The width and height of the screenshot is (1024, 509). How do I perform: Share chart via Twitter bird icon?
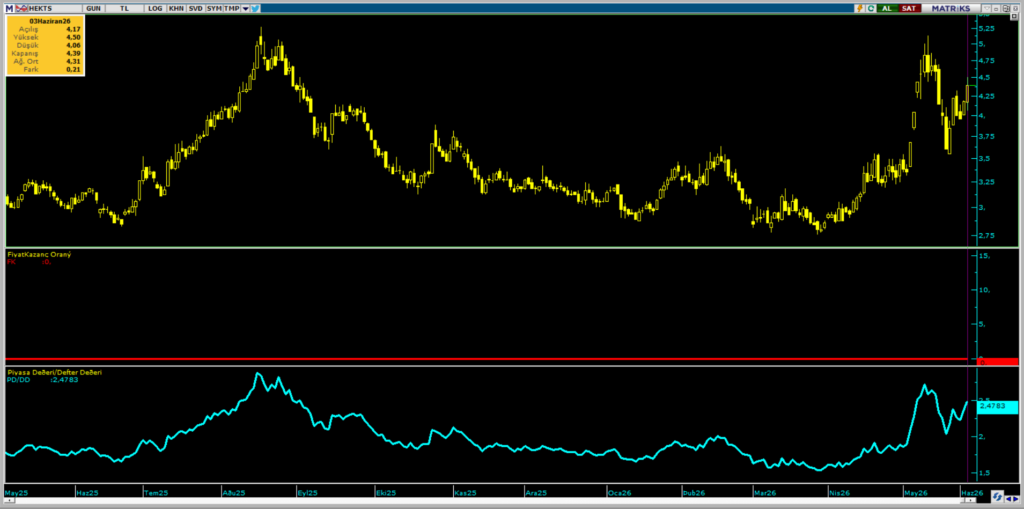tap(255, 8)
